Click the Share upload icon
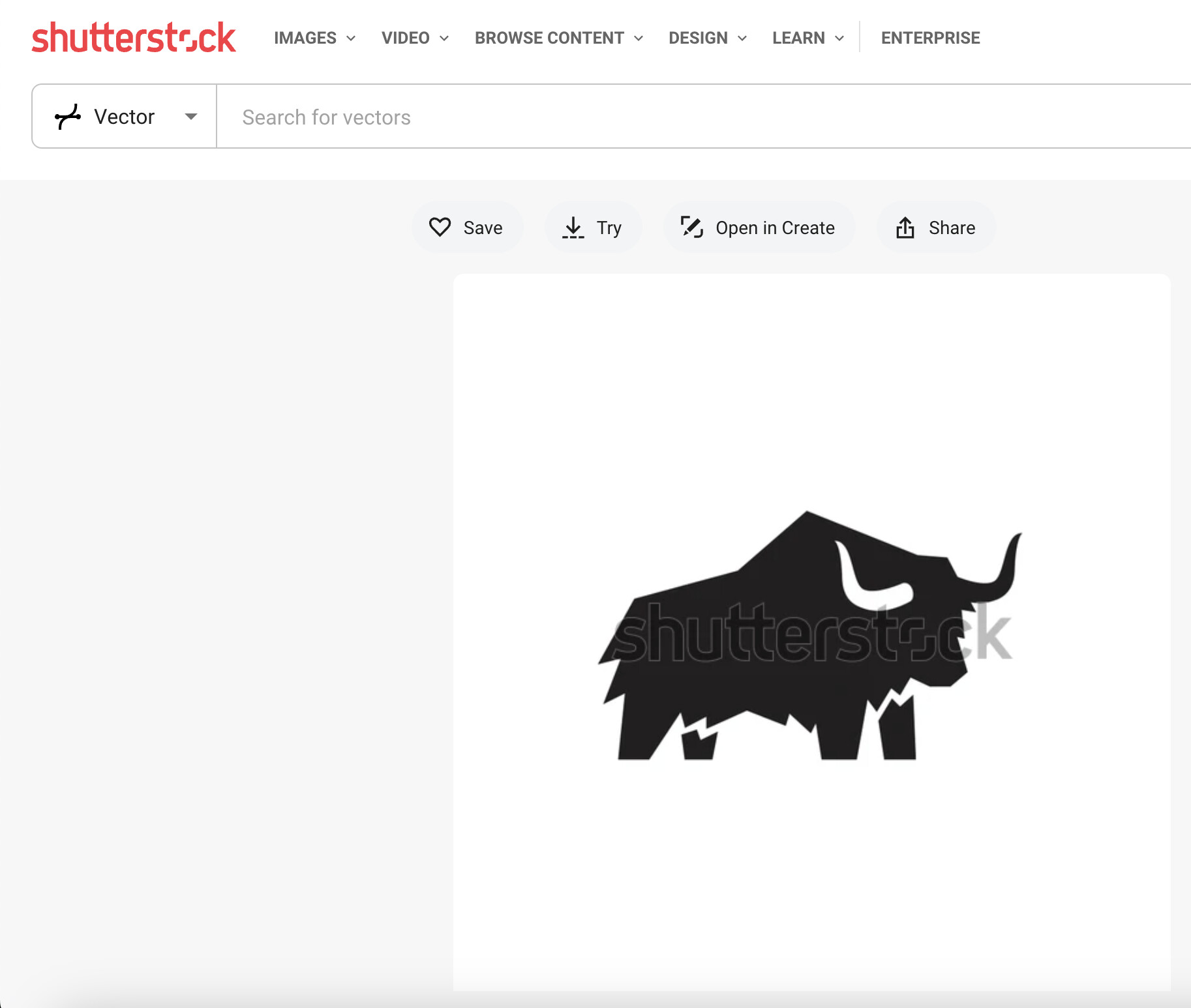The height and width of the screenshot is (1008, 1191). click(x=905, y=228)
